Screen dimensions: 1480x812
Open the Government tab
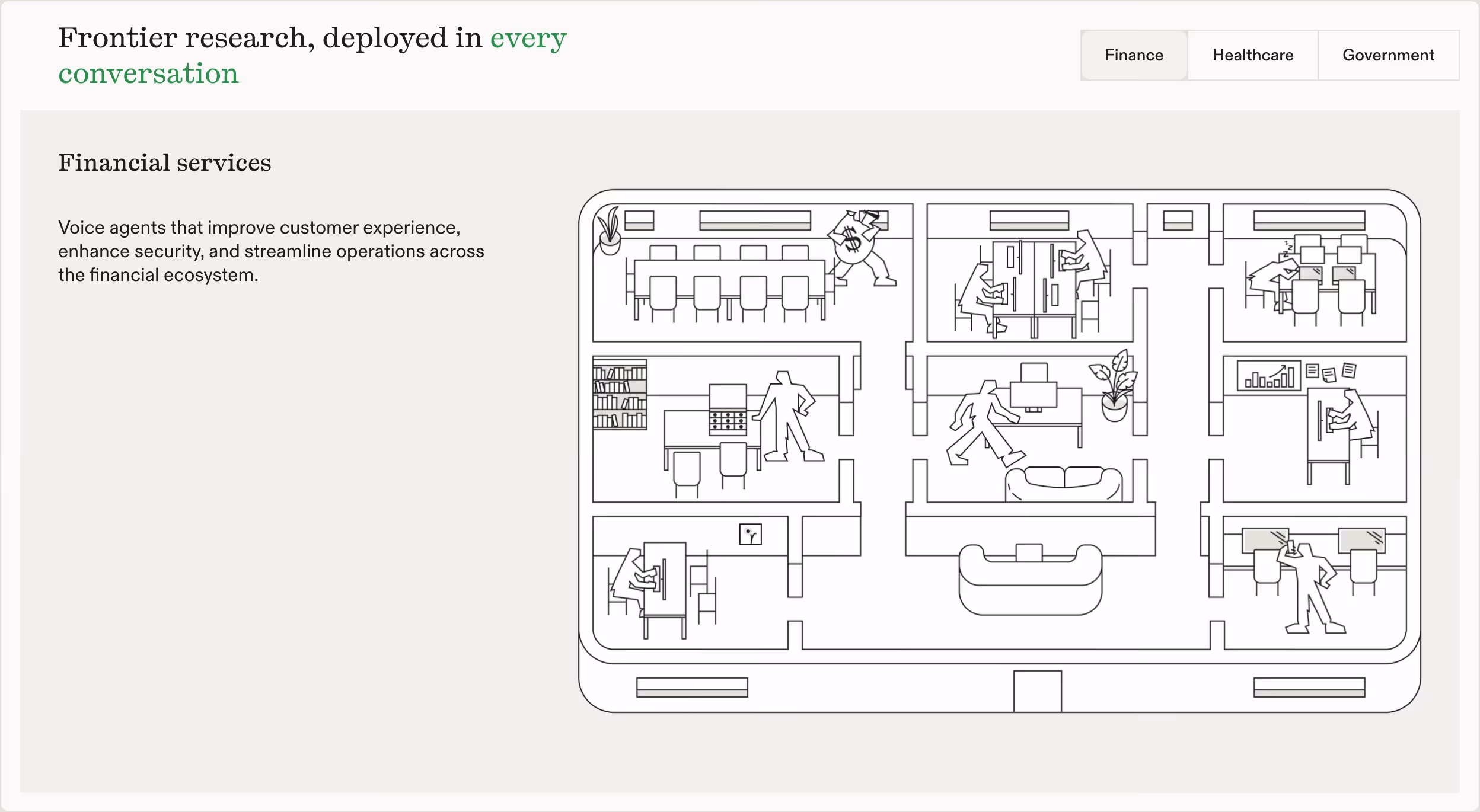coord(1388,55)
